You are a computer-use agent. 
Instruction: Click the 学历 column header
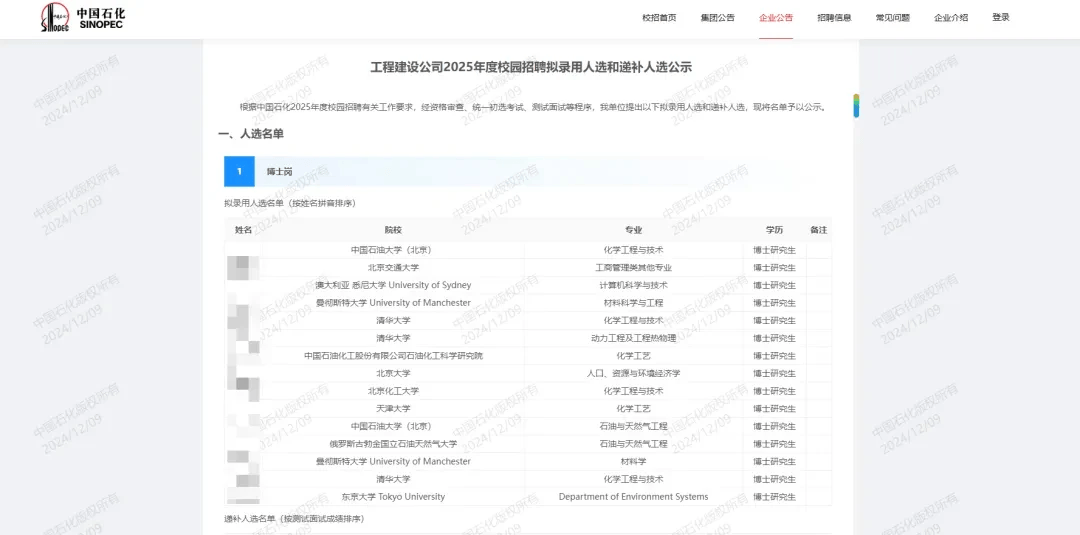(774, 230)
